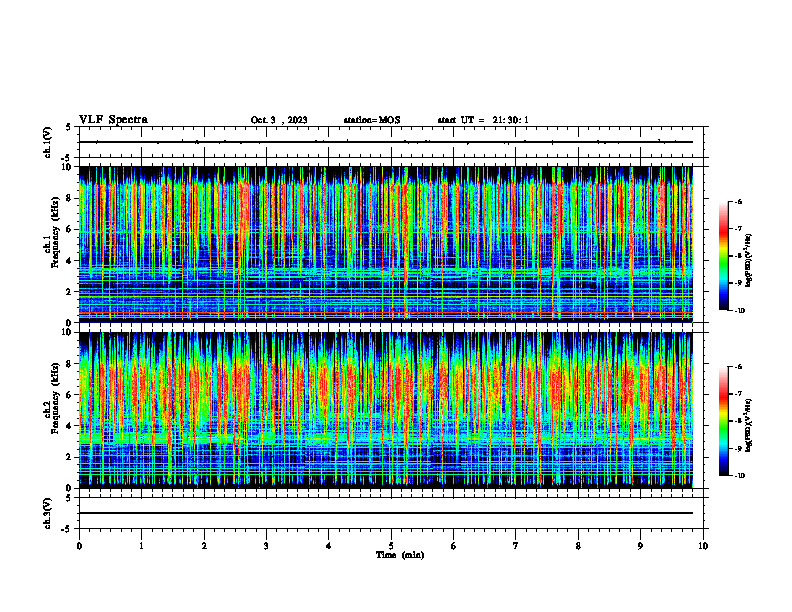Click the time axis tick label '9'
The width and height of the screenshot is (792, 612).
tap(640, 546)
